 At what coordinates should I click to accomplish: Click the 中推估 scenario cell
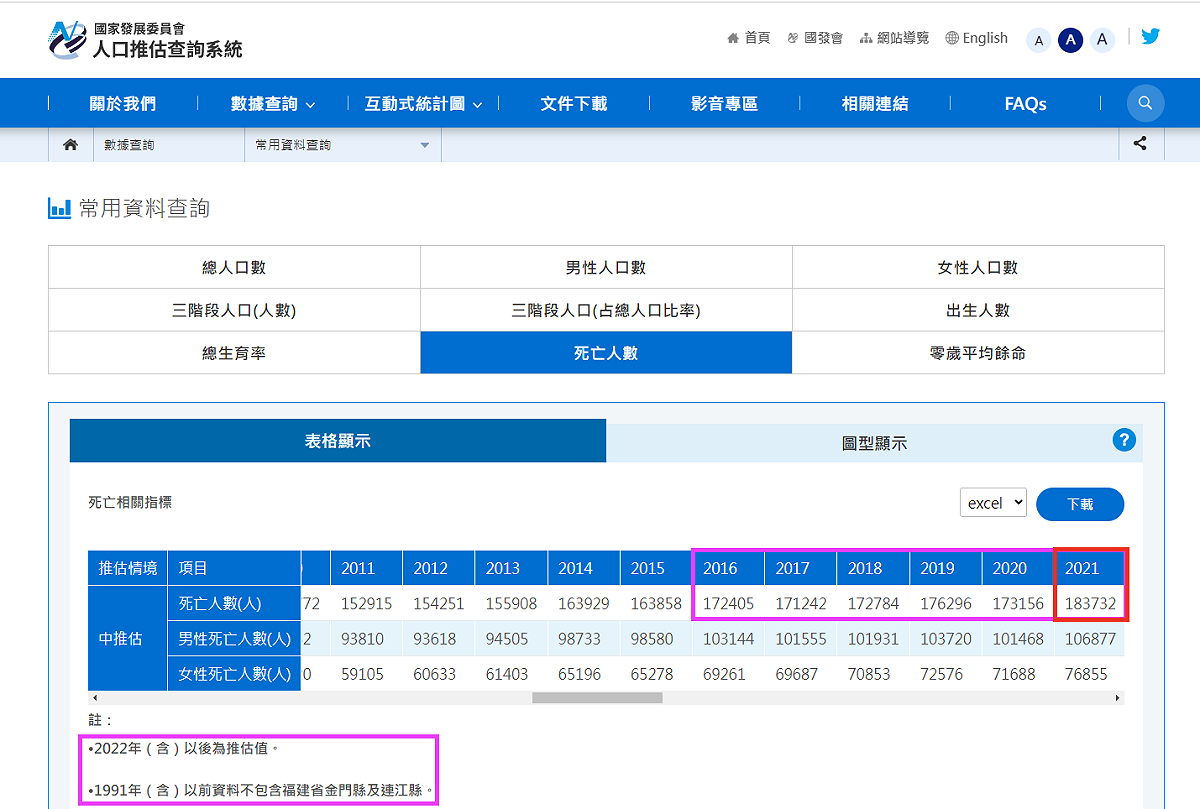pos(127,638)
